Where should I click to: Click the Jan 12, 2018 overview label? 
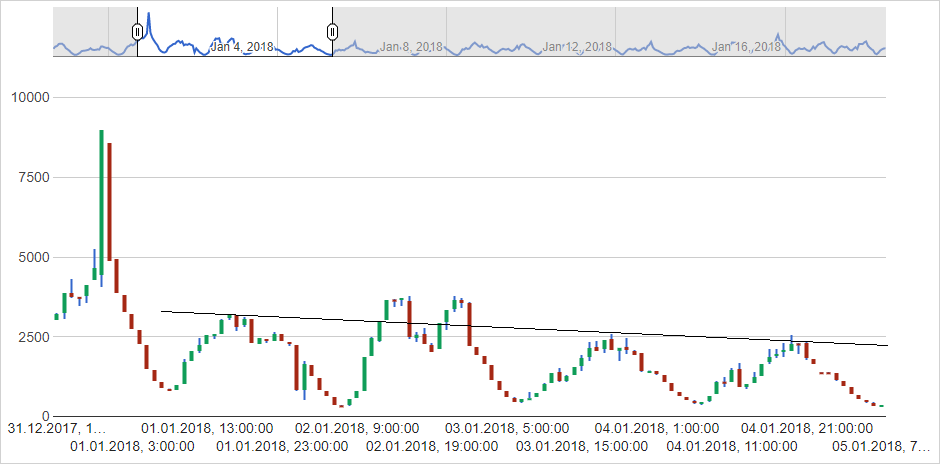tap(577, 46)
